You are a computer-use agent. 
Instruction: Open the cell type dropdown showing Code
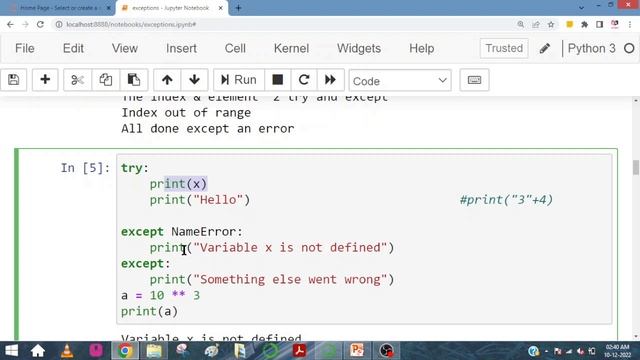point(400,80)
